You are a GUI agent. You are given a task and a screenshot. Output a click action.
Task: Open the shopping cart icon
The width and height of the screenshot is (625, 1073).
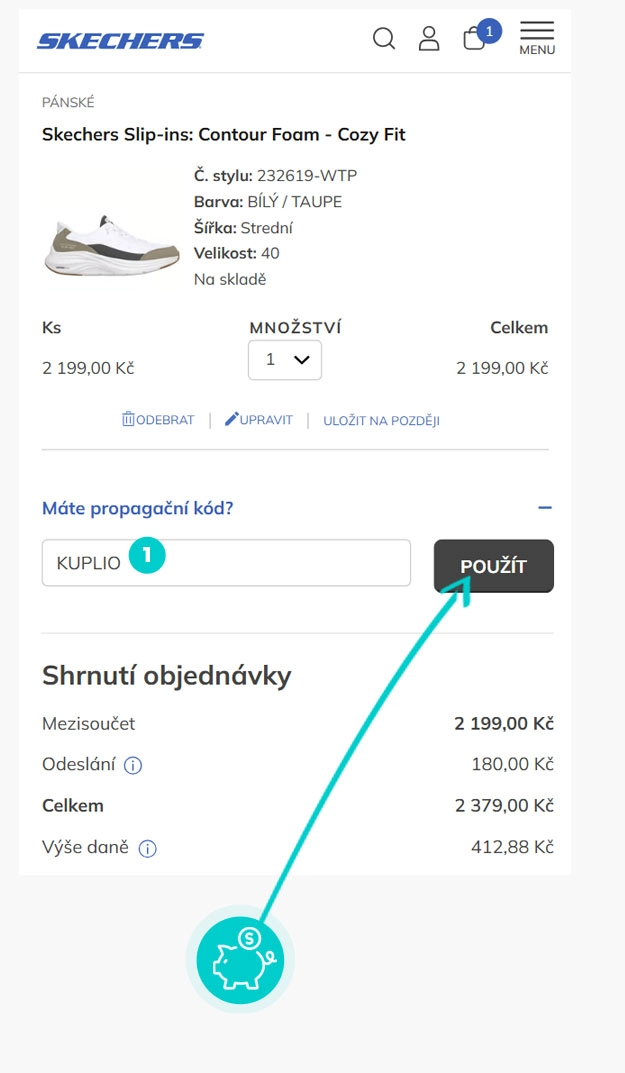[474, 40]
